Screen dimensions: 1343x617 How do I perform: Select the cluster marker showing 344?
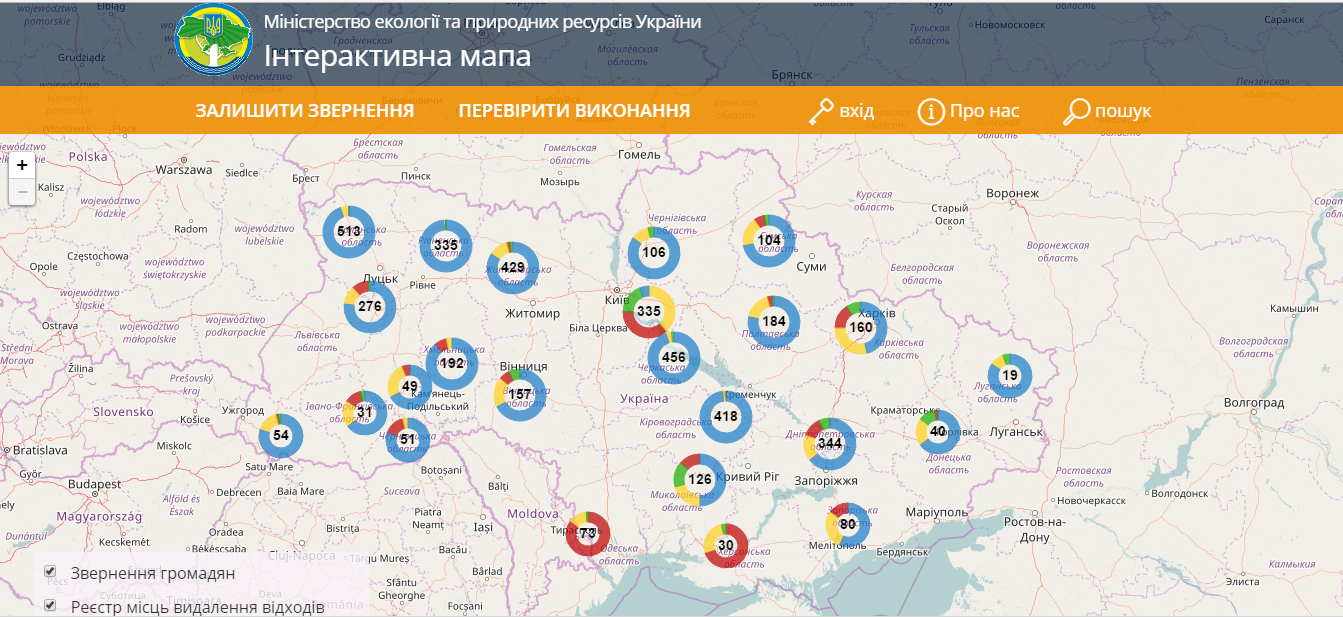click(x=829, y=443)
